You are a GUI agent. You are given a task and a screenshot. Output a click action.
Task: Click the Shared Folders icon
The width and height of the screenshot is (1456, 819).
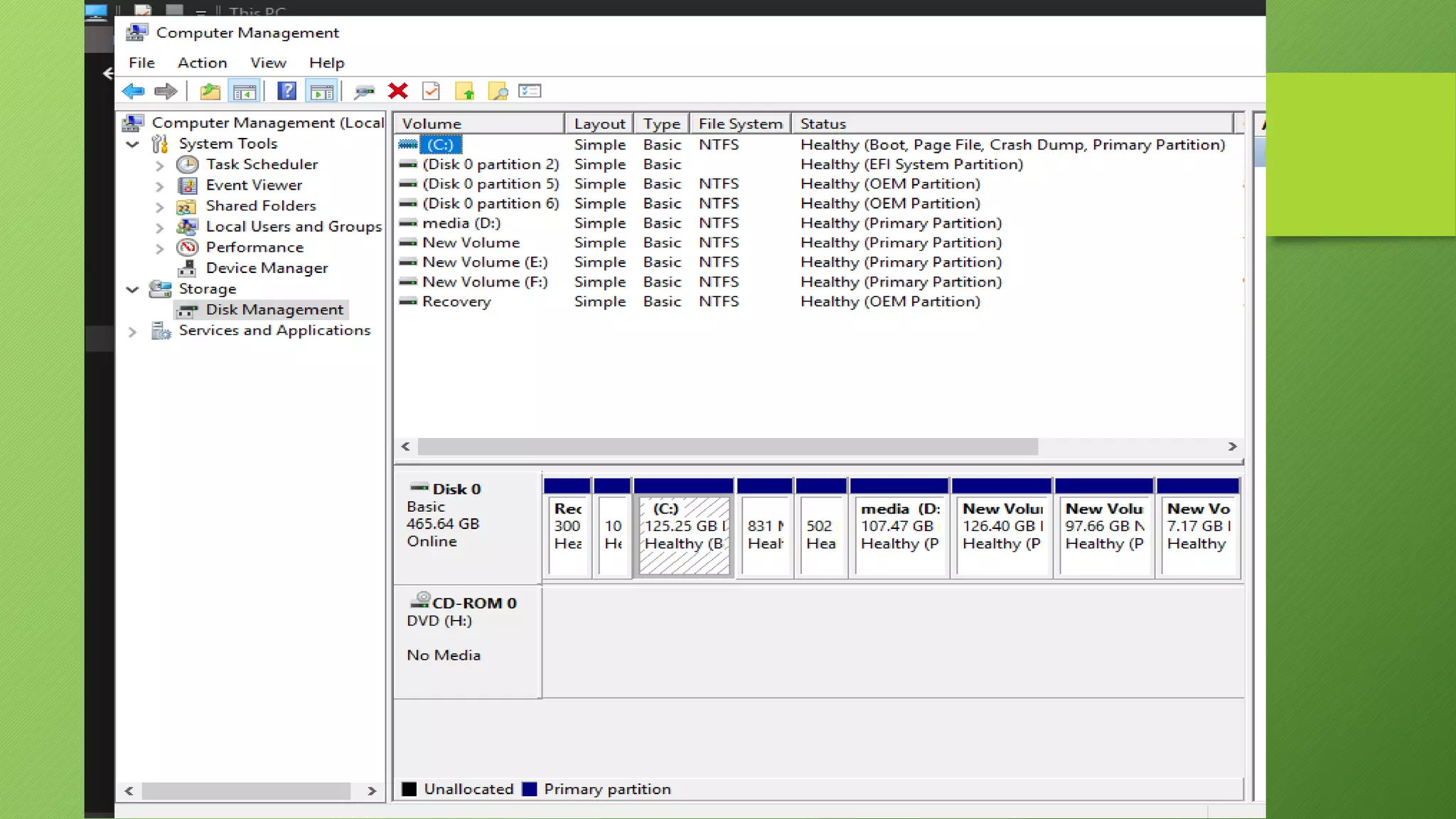[x=186, y=206]
